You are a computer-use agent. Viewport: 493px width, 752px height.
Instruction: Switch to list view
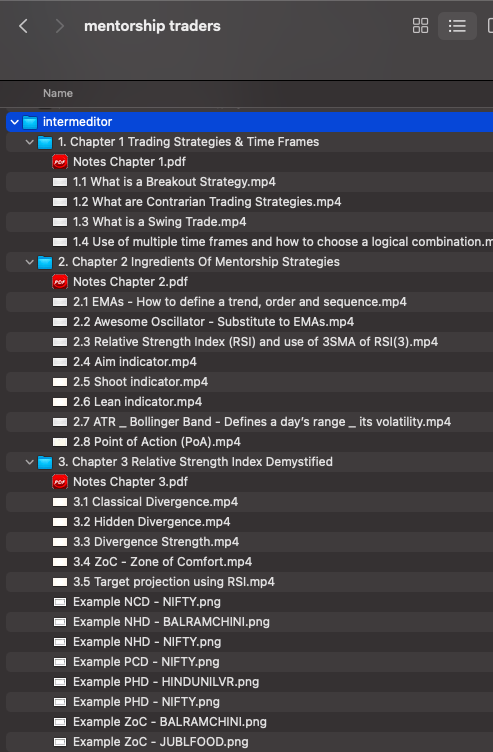click(x=457, y=26)
